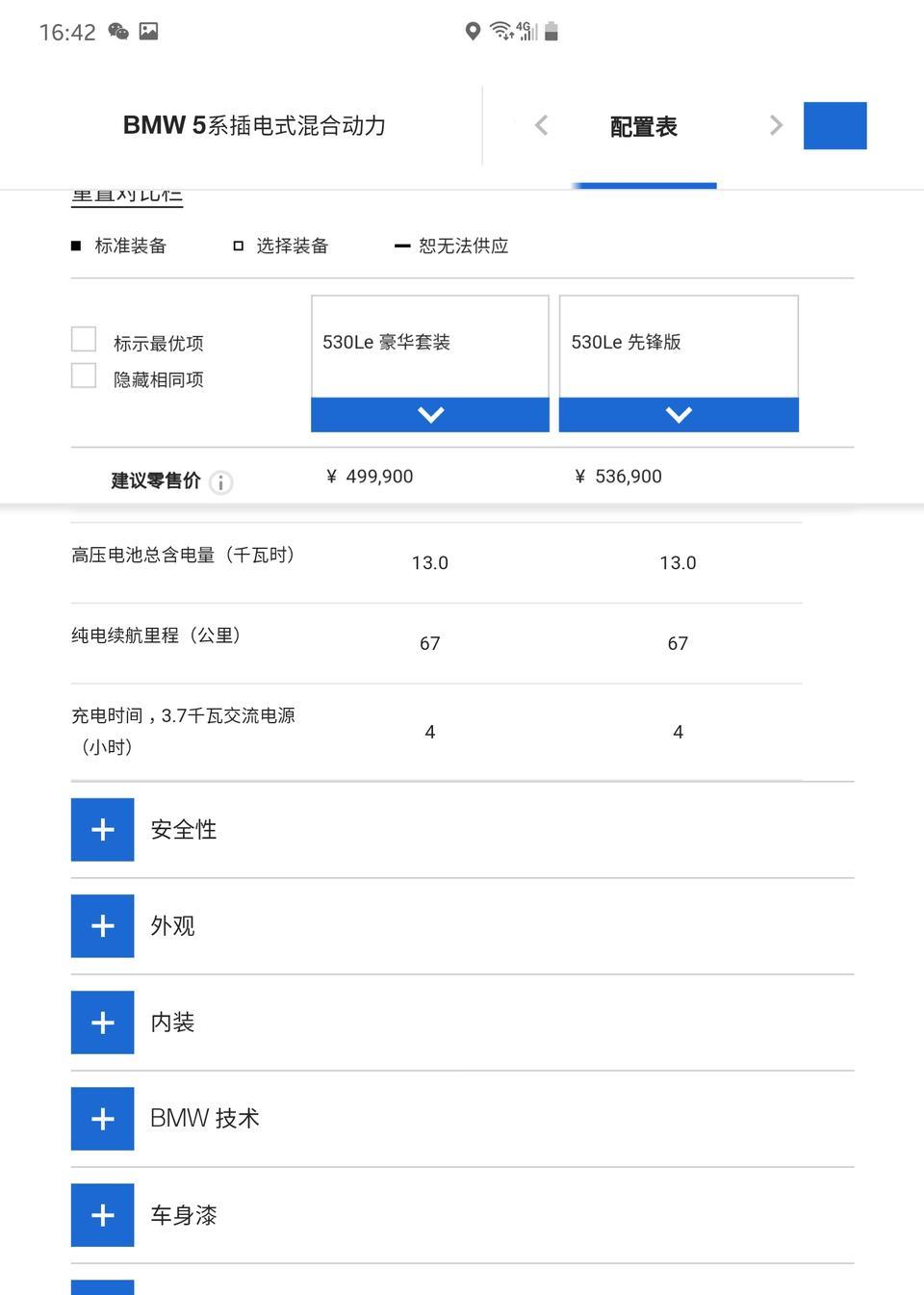
Task: Open WeChat notification icon in status bar
Action: (118, 31)
